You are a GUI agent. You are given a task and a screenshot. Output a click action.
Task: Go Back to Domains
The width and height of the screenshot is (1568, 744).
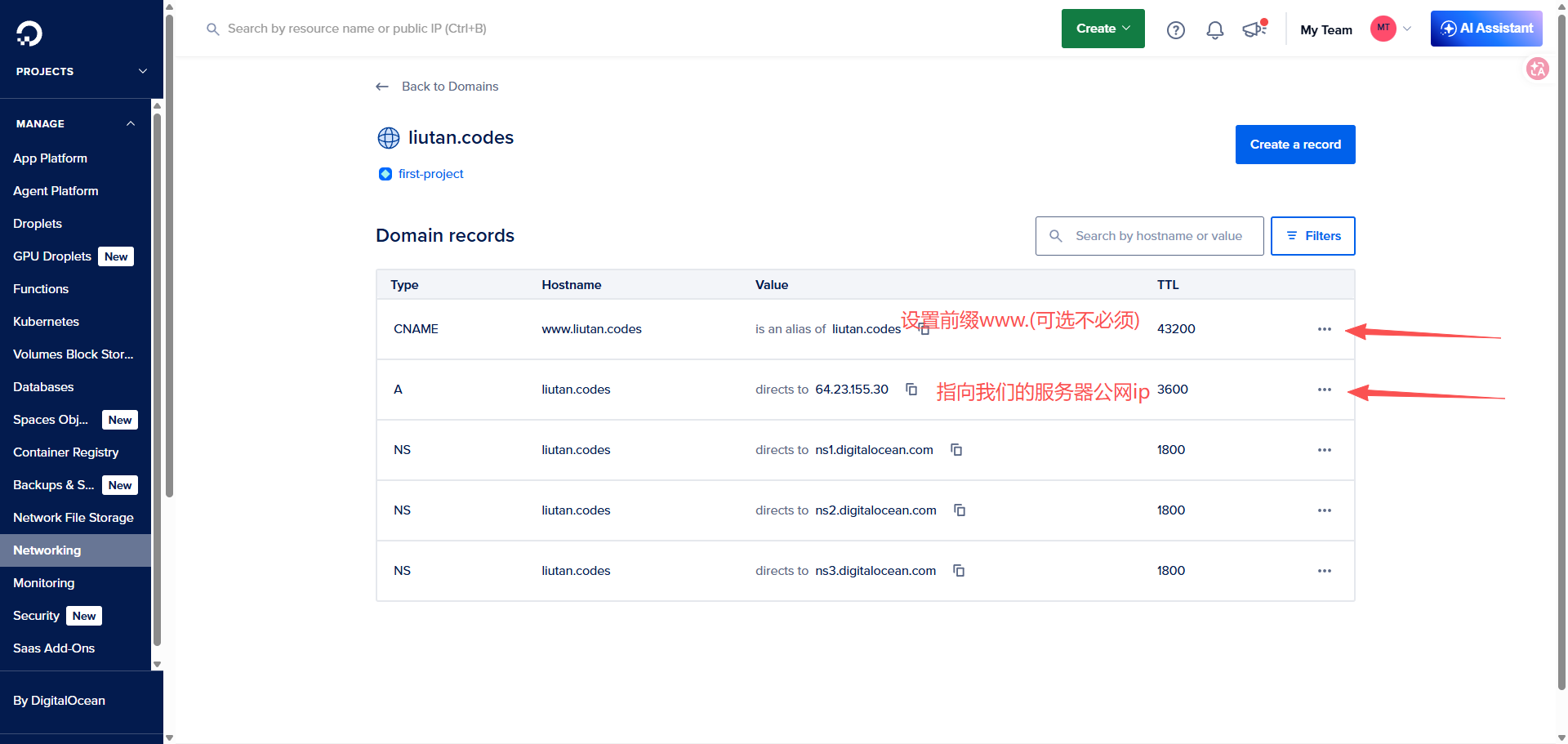(450, 87)
